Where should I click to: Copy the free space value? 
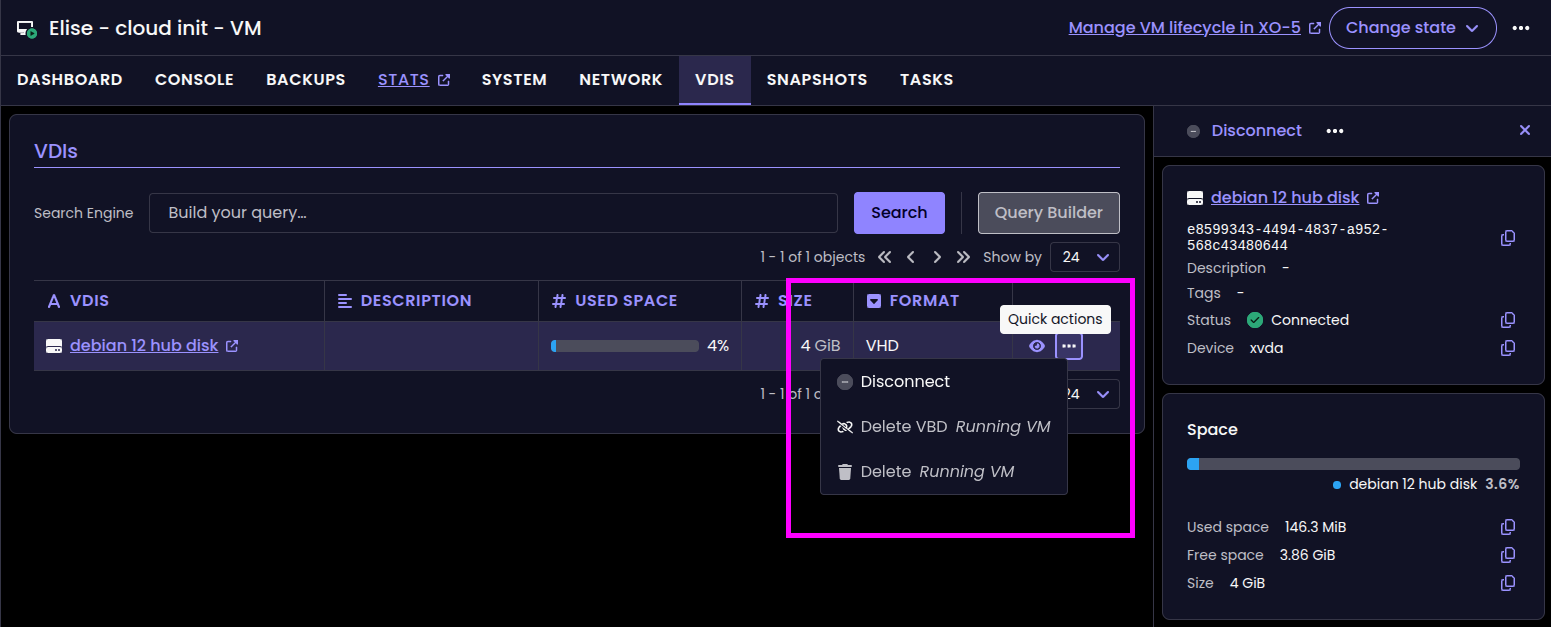(x=1508, y=555)
